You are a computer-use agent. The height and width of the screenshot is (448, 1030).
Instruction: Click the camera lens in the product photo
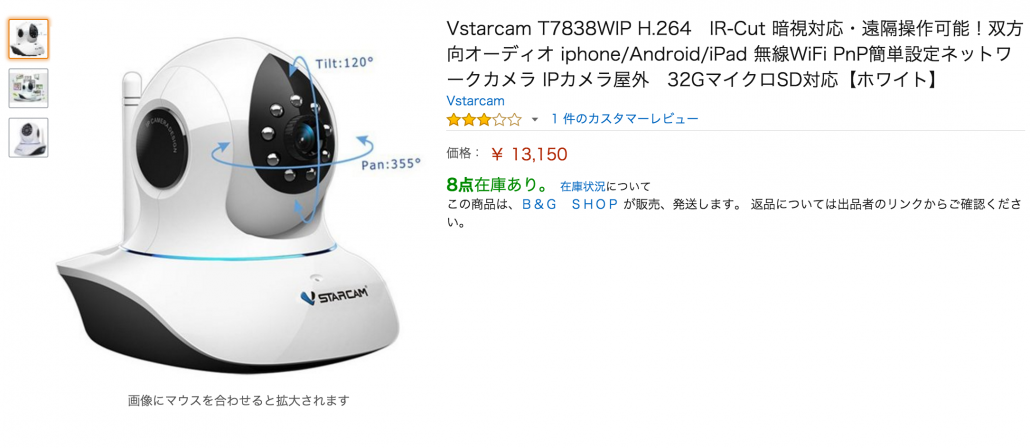(305, 133)
